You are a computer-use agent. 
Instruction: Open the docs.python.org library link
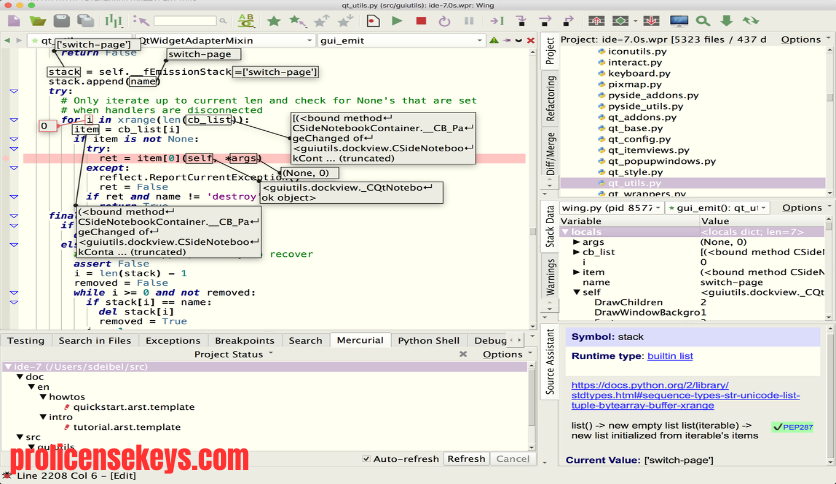(x=685, y=395)
